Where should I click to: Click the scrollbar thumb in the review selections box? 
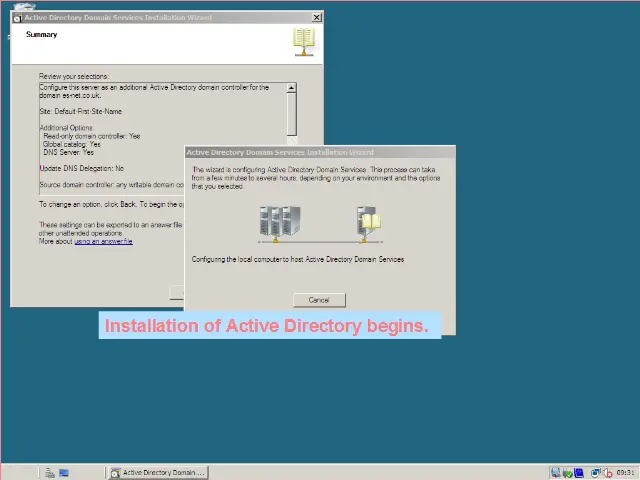click(291, 114)
